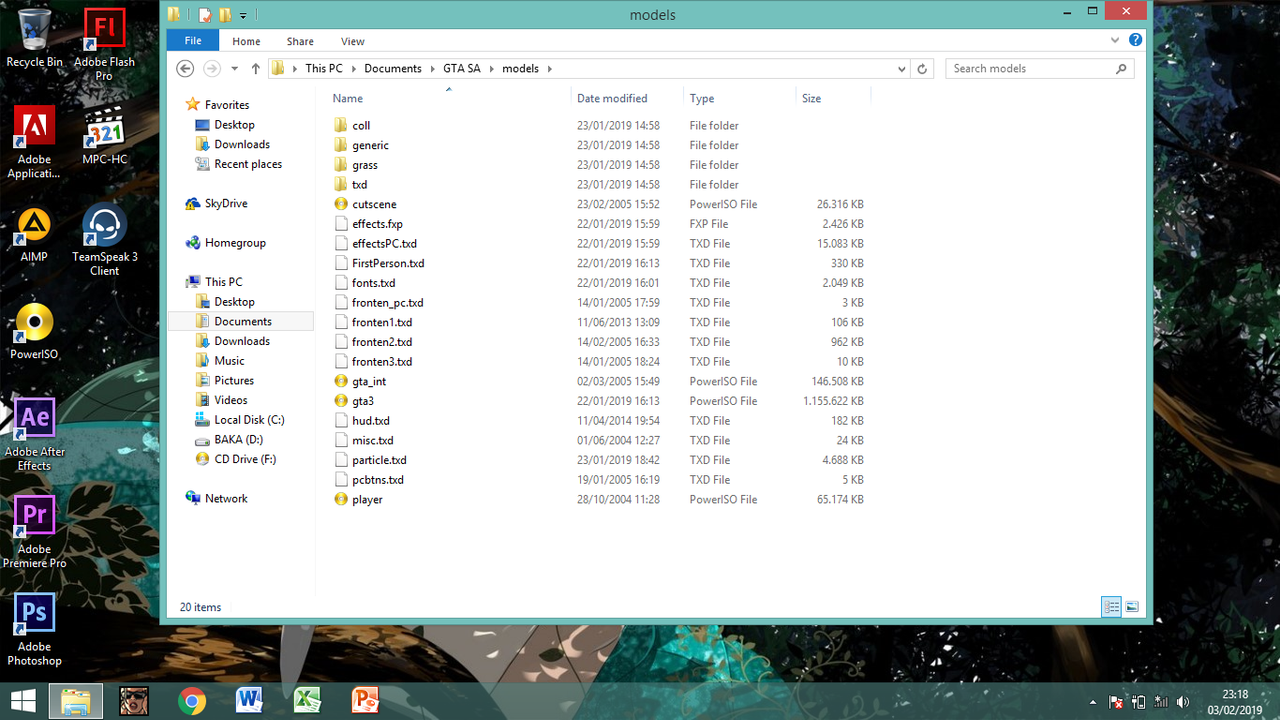The height and width of the screenshot is (720, 1280).
Task: Click Documents in the address breadcrumb
Action: pos(393,69)
